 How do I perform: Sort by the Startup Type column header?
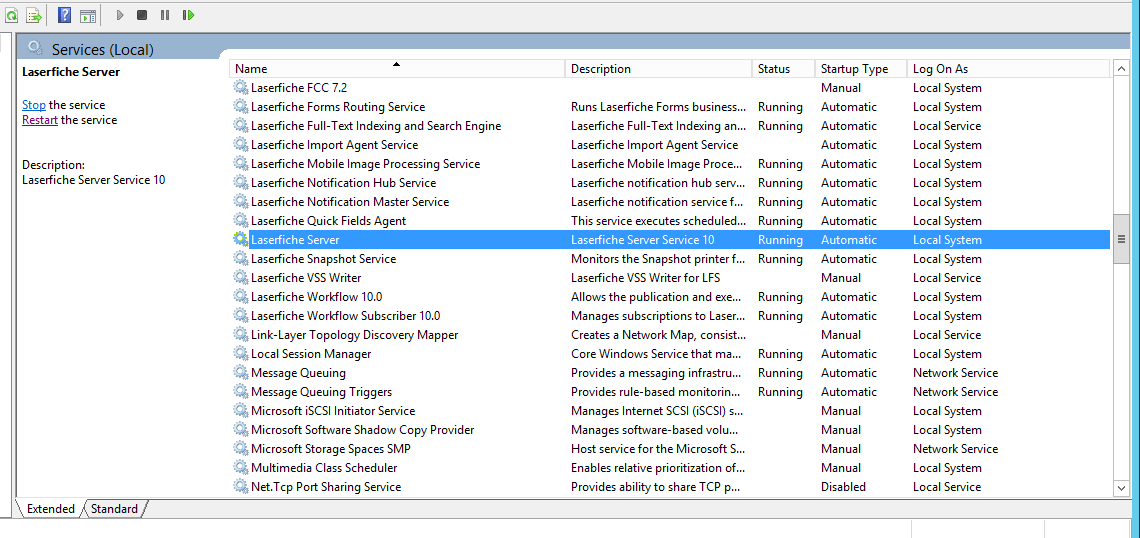coord(861,69)
